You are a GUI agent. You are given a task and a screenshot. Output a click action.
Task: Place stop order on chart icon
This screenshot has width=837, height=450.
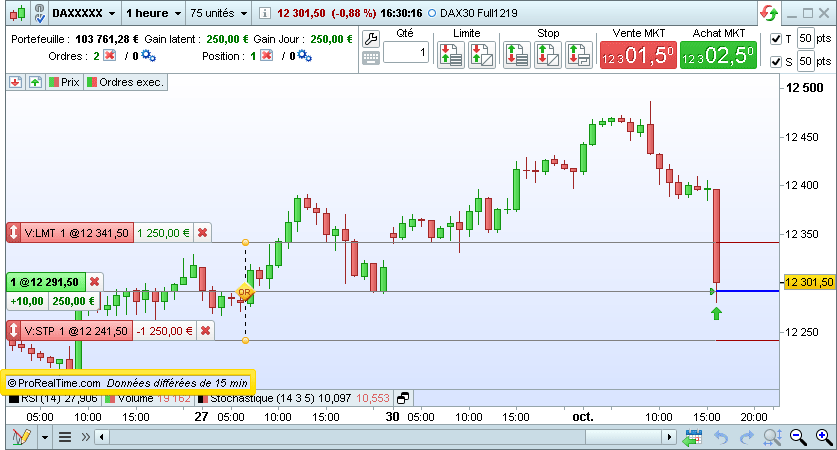point(548,55)
